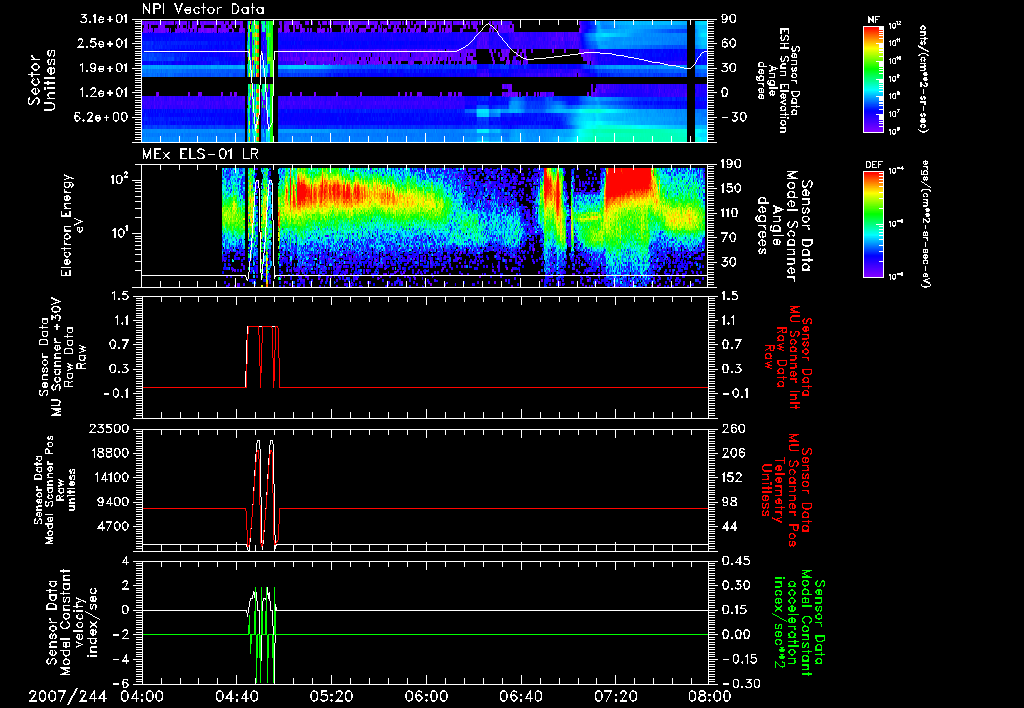Click the '0.45' acceleration tick value

(735, 562)
